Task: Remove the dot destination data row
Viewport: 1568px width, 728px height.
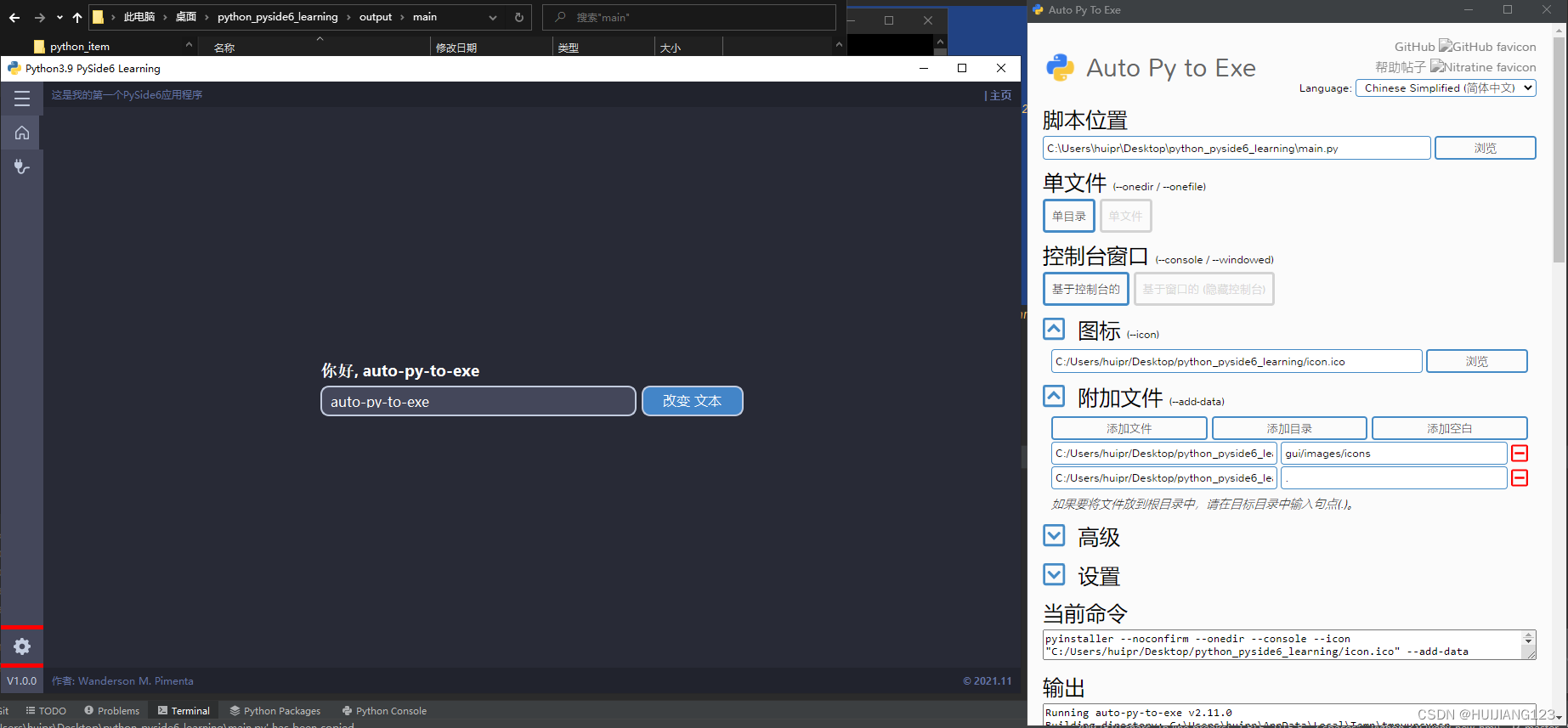Action: tap(1520, 478)
